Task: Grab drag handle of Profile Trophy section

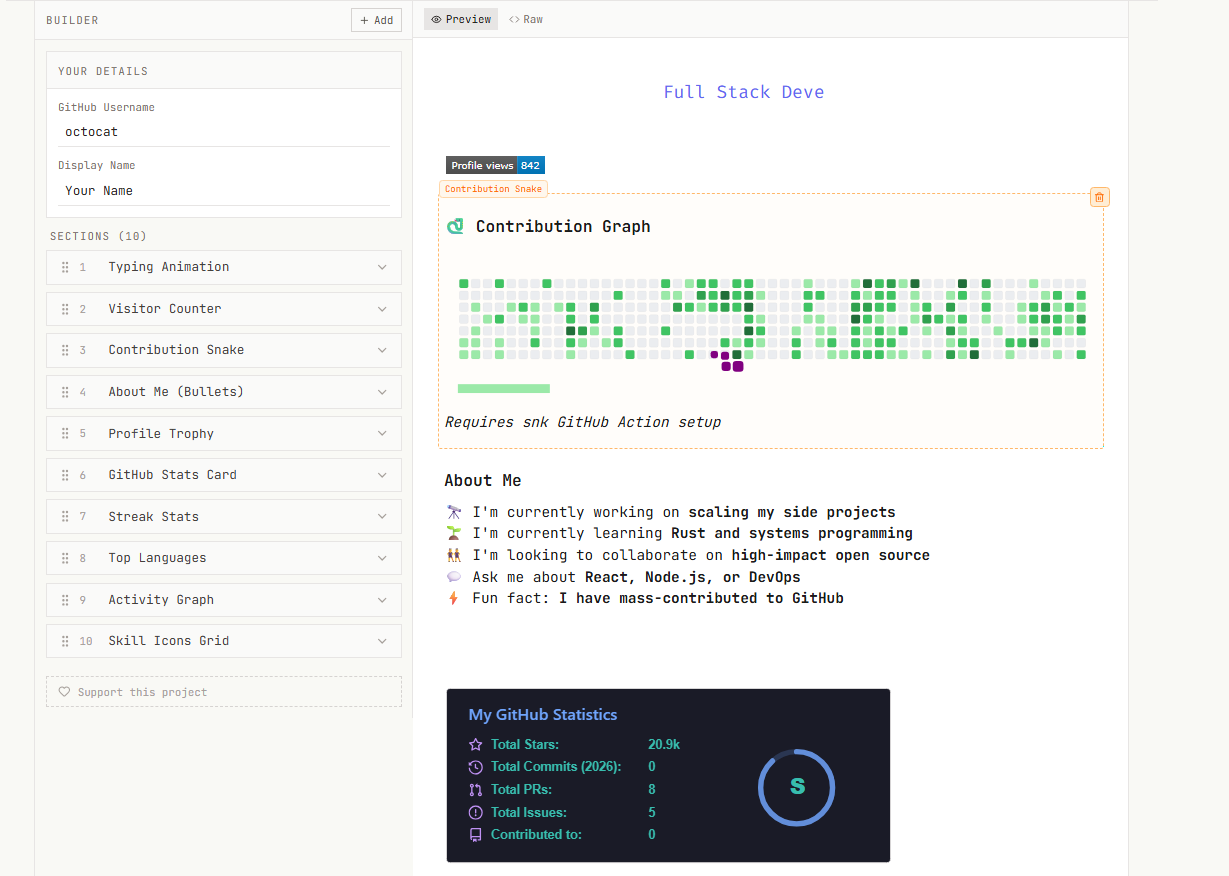Action: click(x=65, y=434)
